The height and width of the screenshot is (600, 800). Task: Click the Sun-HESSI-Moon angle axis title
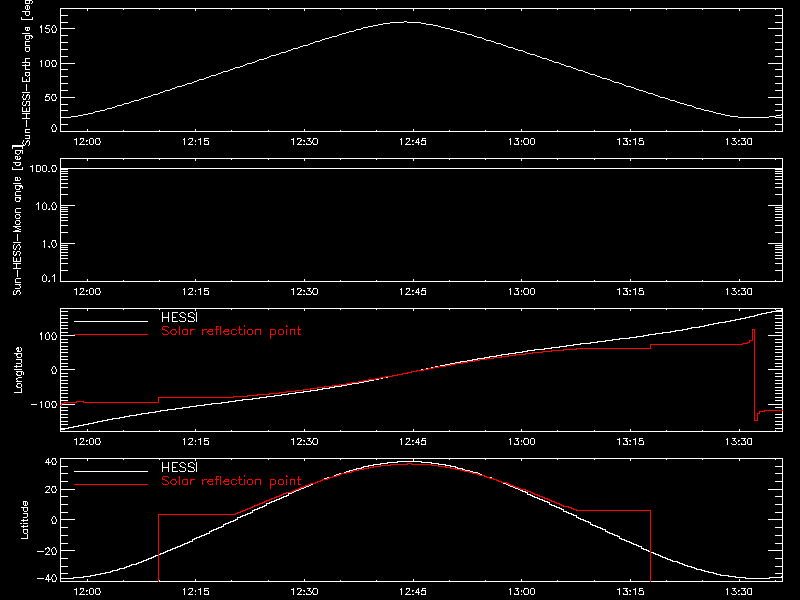pyautogui.click(x=17, y=220)
